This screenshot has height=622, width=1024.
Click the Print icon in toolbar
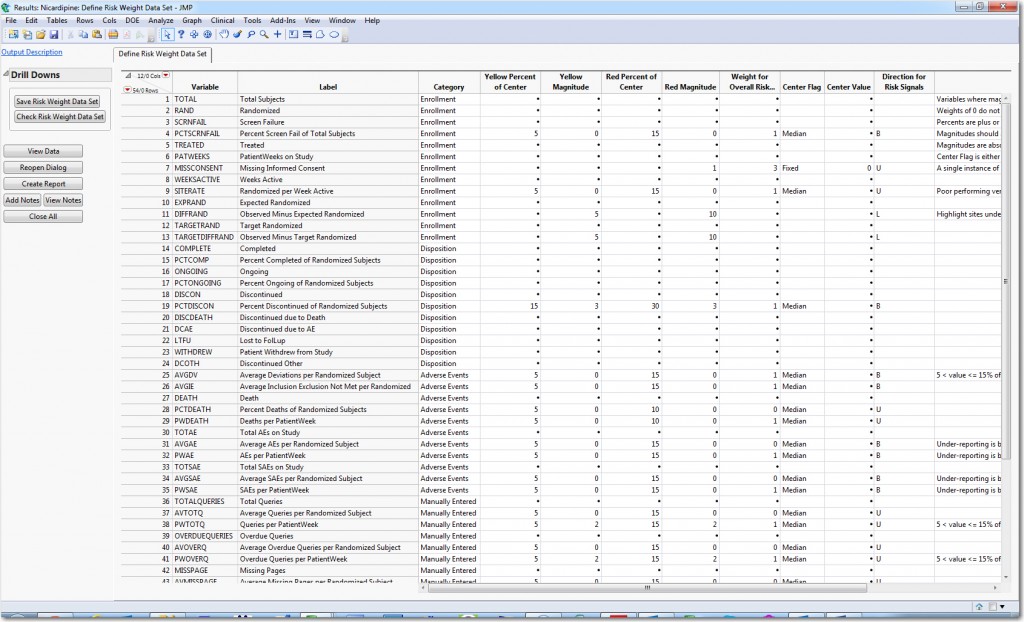pos(114,35)
